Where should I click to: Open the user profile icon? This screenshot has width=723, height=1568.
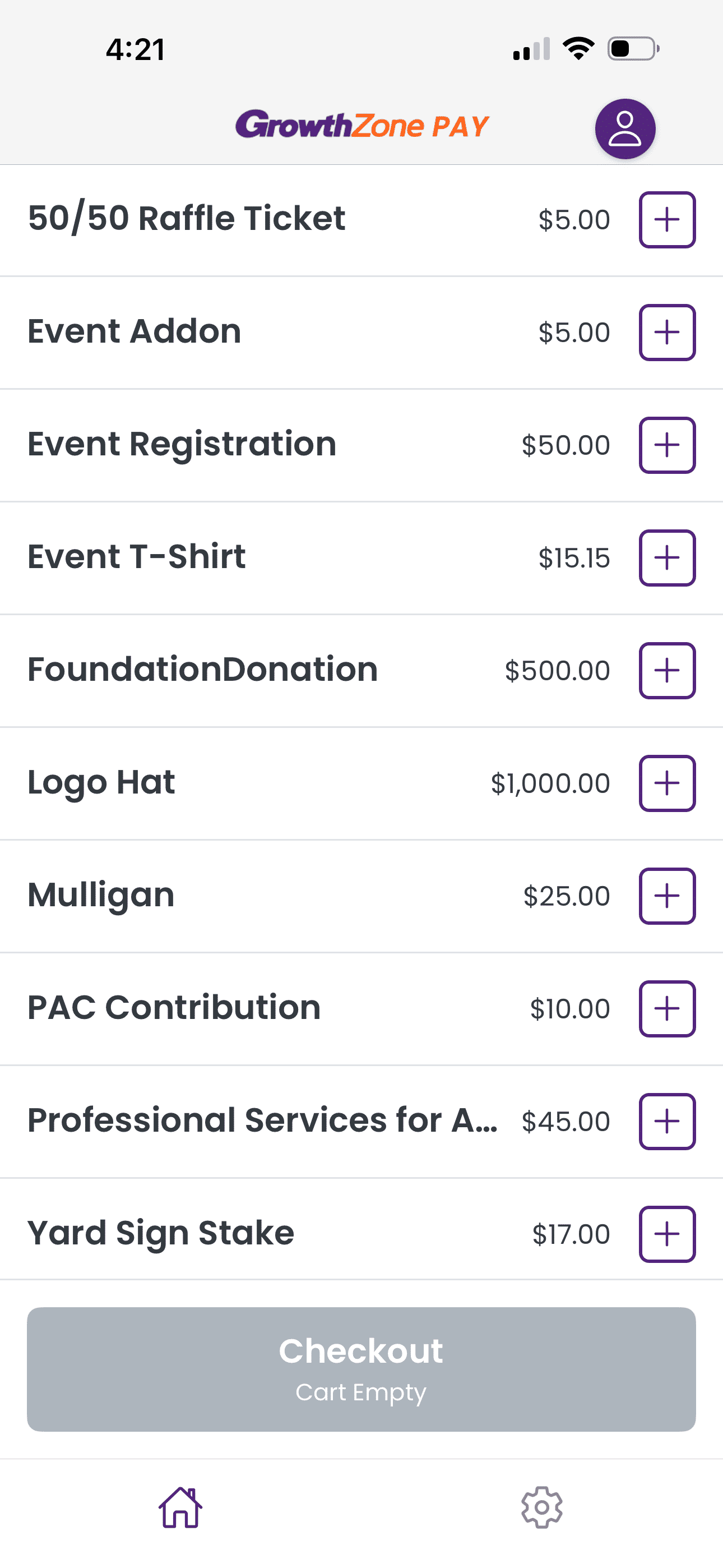pos(625,128)
